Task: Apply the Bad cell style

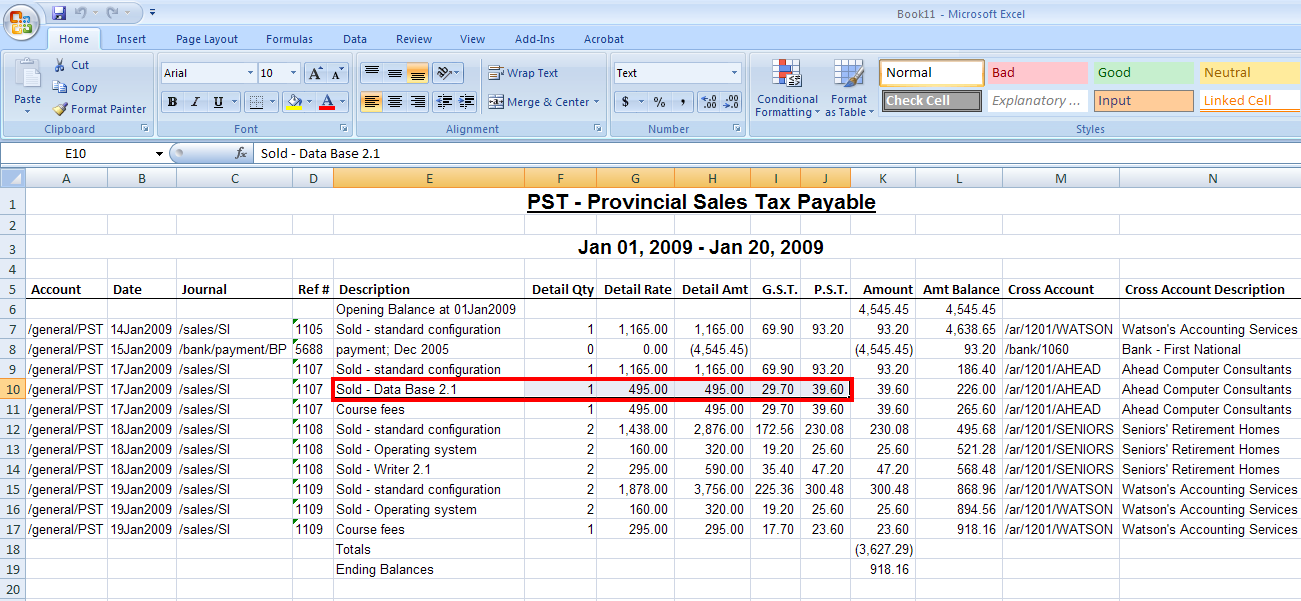Action: [x=1037, y=73]
